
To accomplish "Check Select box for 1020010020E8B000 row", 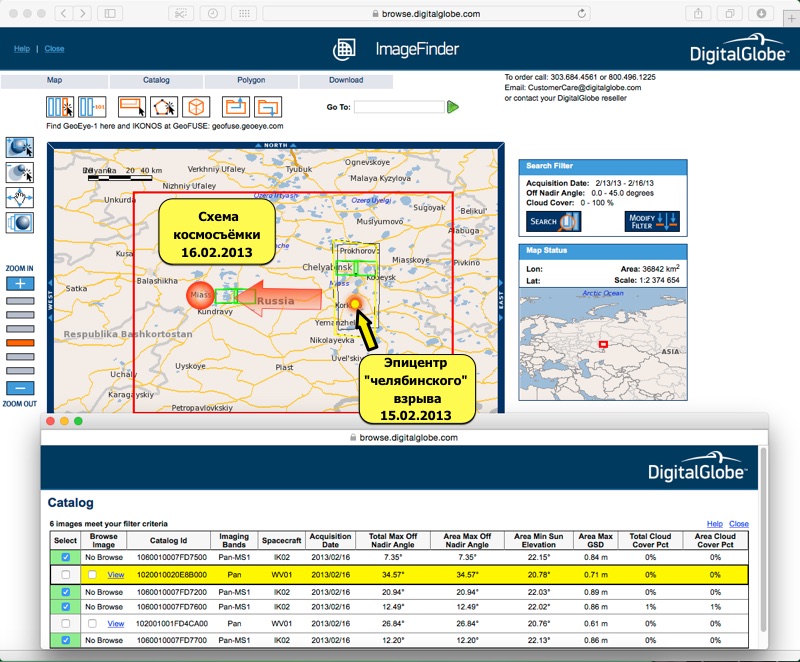I will click(x=65, y=574).
